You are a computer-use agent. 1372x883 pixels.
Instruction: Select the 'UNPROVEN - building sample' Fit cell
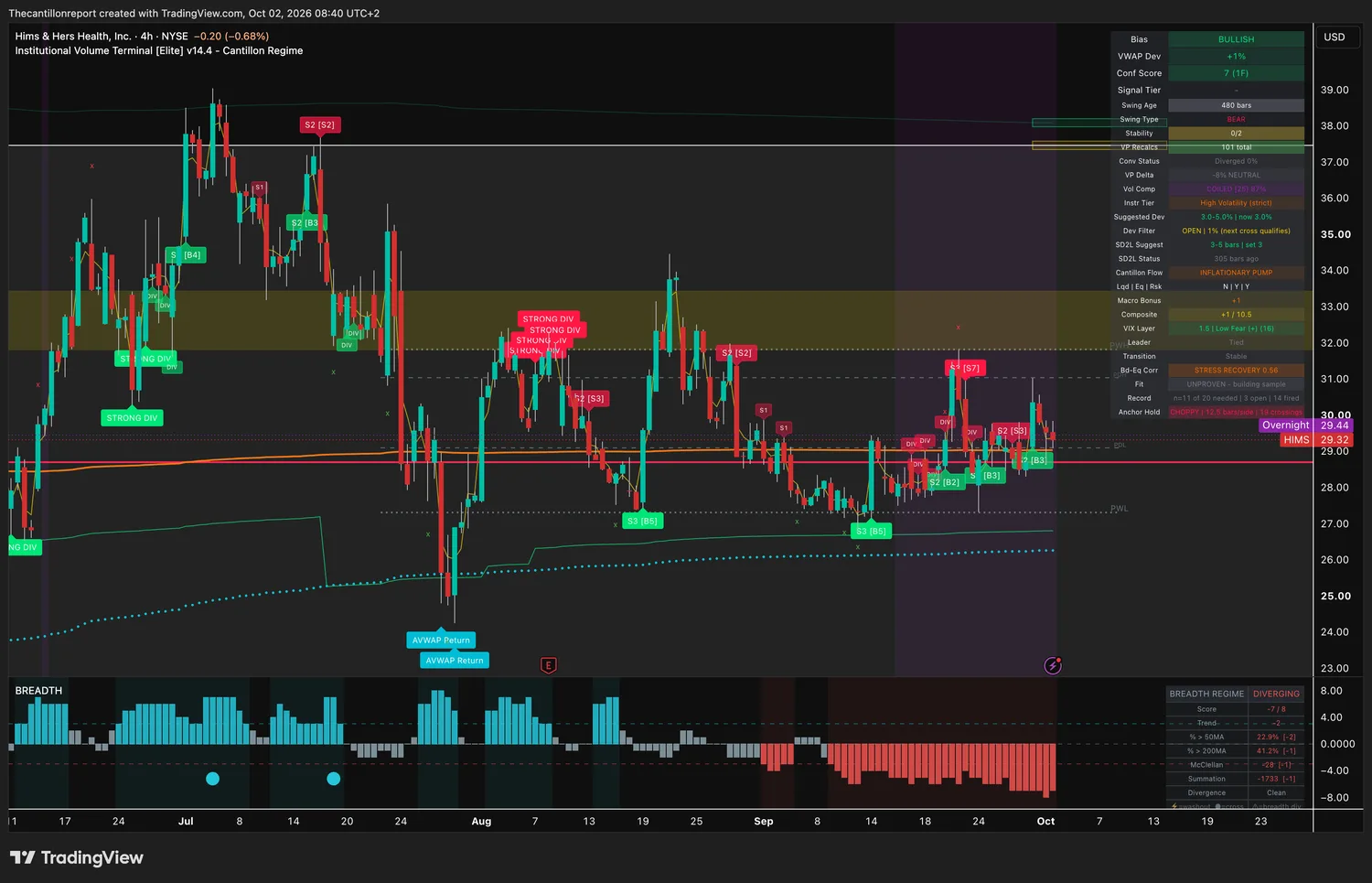pyautogui.click(x=1236, y=384)
